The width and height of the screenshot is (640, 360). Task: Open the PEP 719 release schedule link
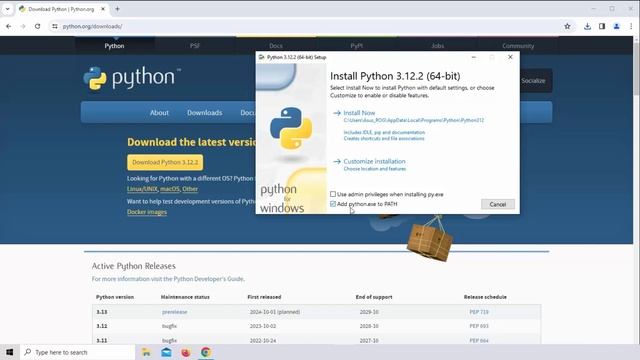tap(479, 312)
